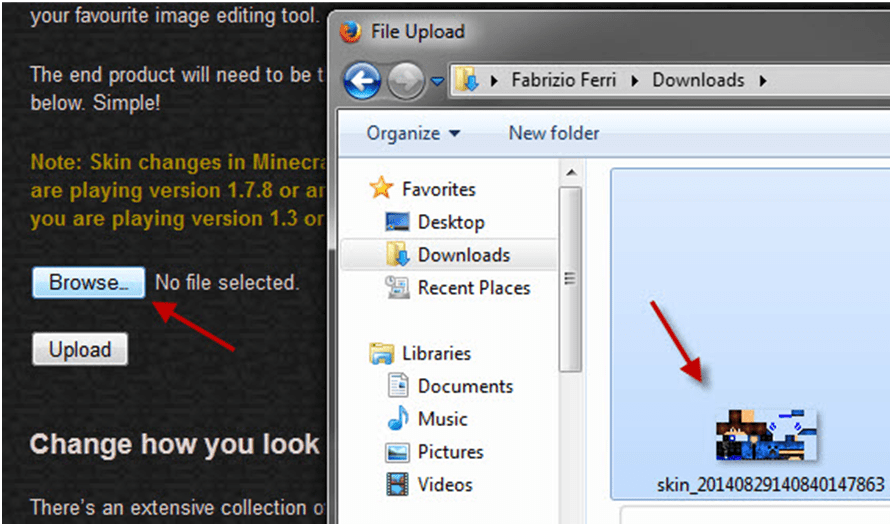Expand the arrow after Fabrizio Ferri breadcrumb
The image size is (892, 526).
tap(634, 81)
